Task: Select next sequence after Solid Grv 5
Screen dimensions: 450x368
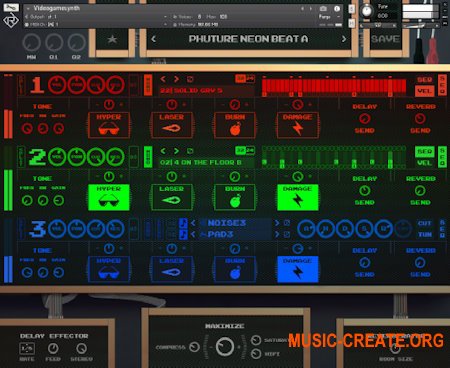Action: coord(176,79)
